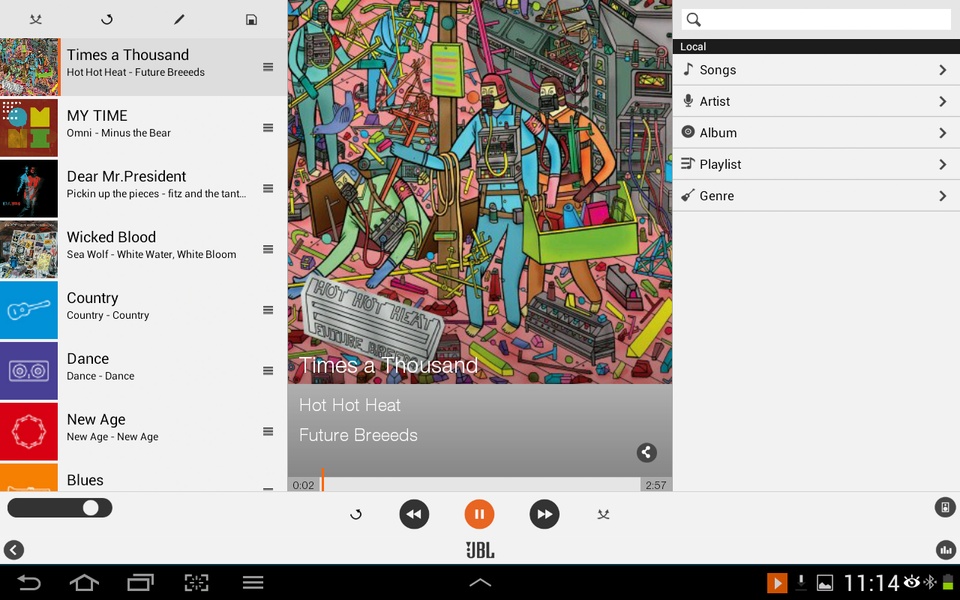Tap the reorder handle on the MY TIME row
This screenshot has height=600, width=960.
pos(268,127)
